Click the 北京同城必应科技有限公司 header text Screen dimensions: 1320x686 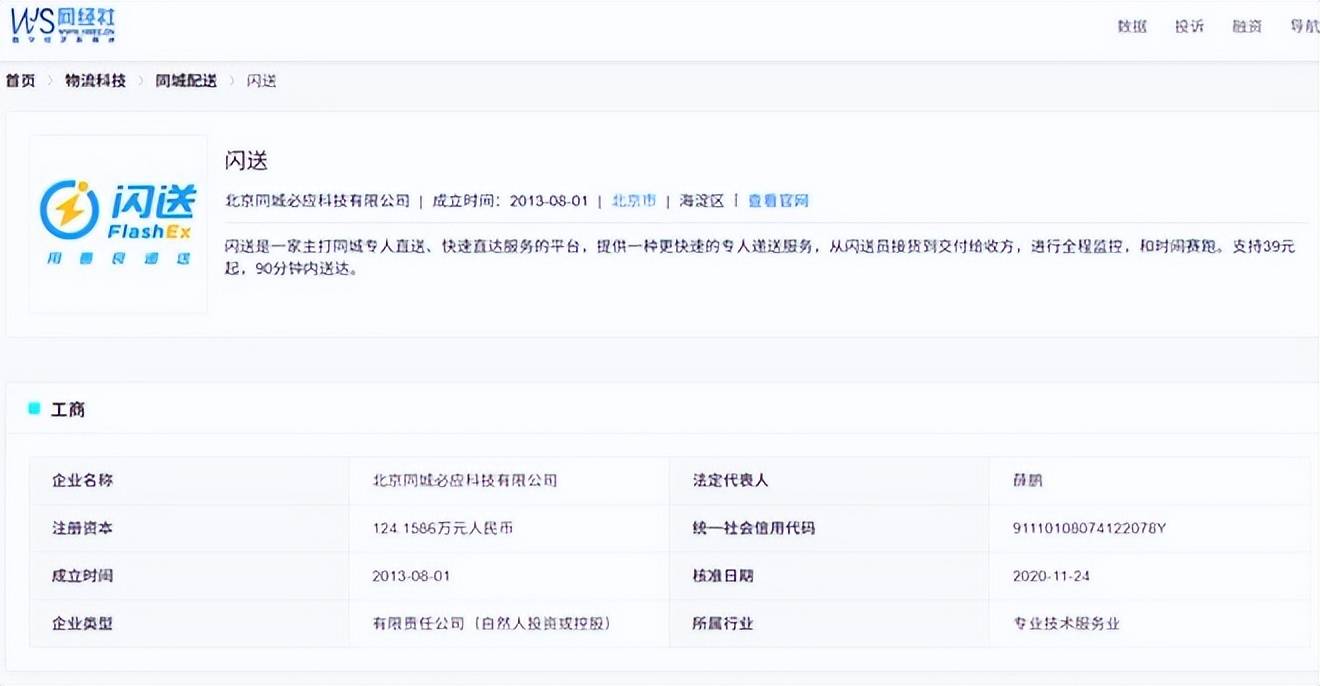click(x=317, y=201)
